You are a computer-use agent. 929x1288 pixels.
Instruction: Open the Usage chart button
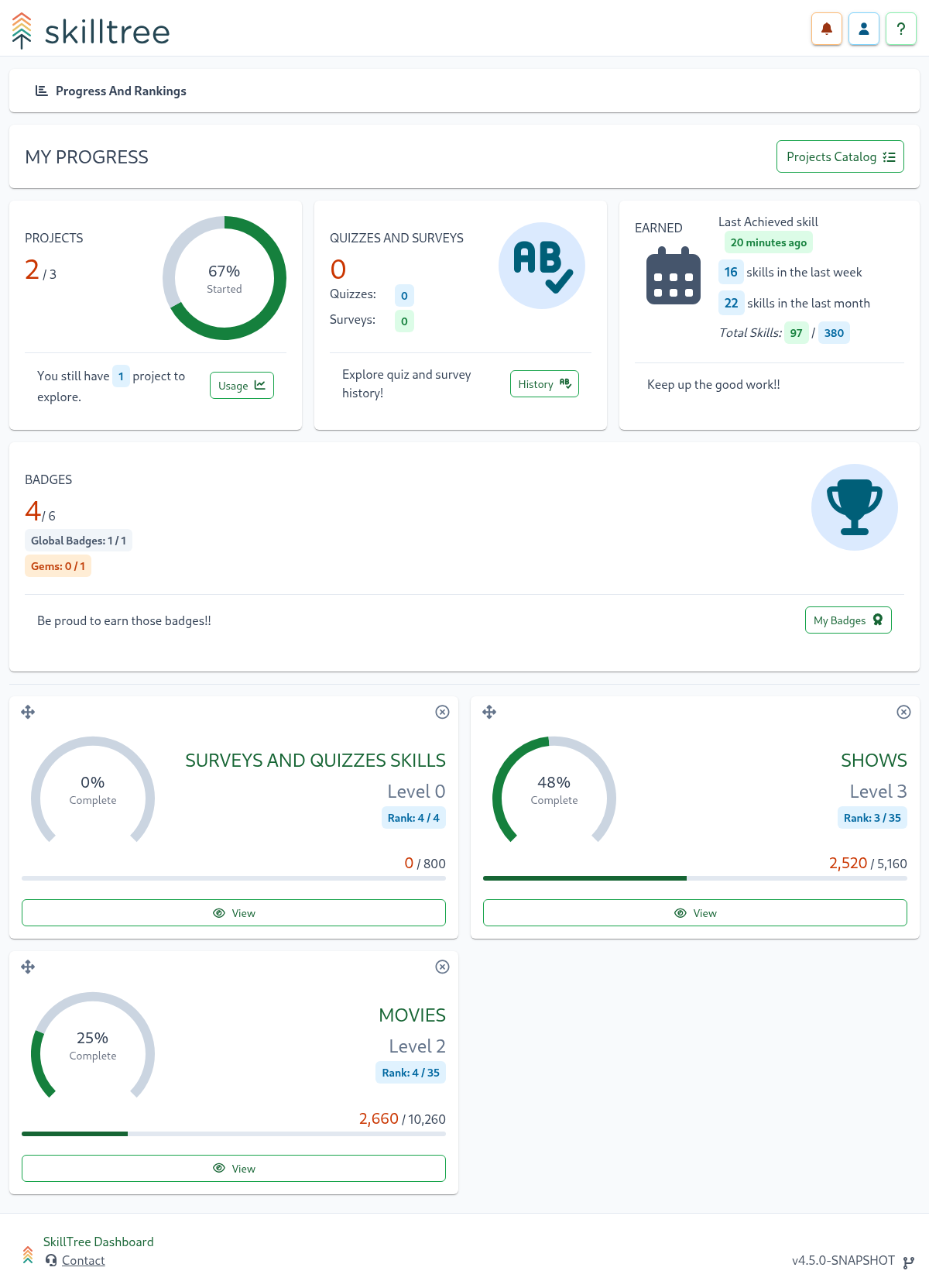point(242,386)
